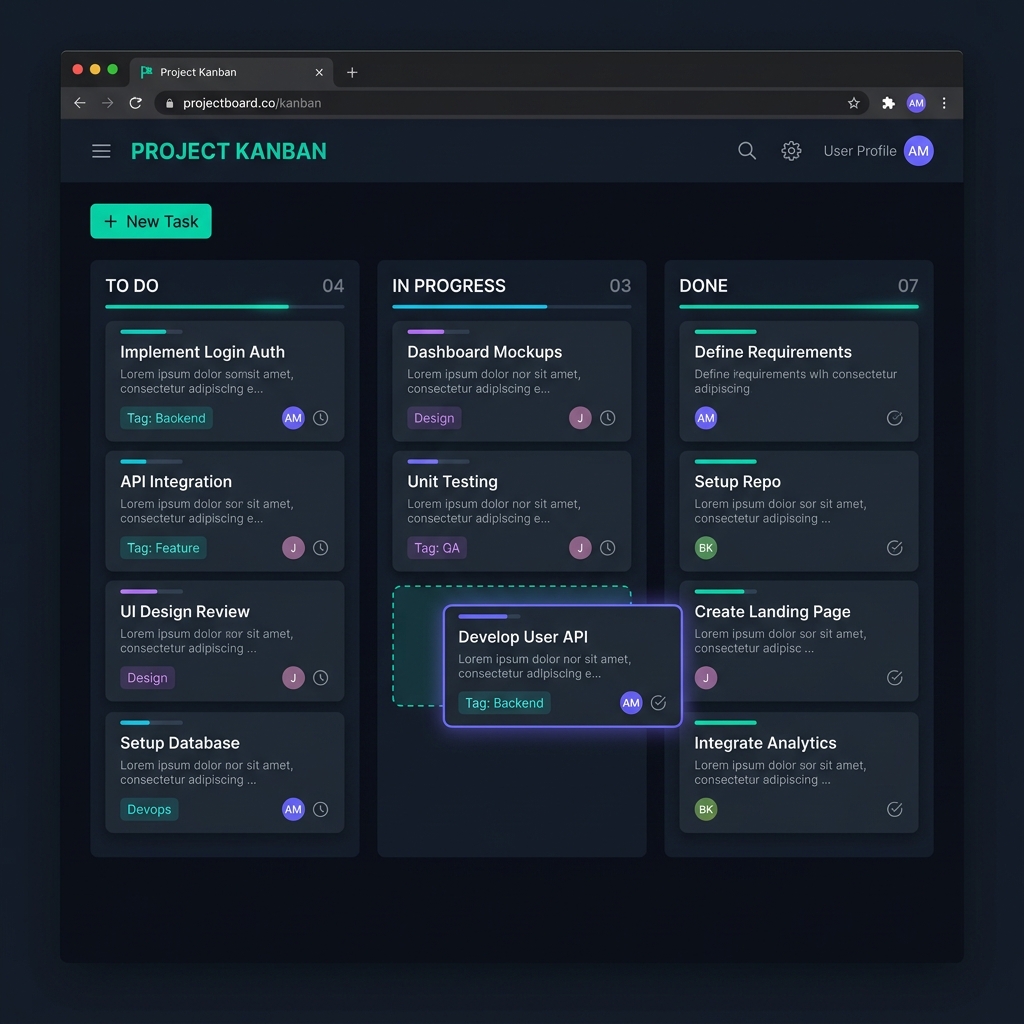Reload the page with the refresh icon
Image resolution: width=1024 pixels, height=1024 pixels.
click(x=135, y=103)
